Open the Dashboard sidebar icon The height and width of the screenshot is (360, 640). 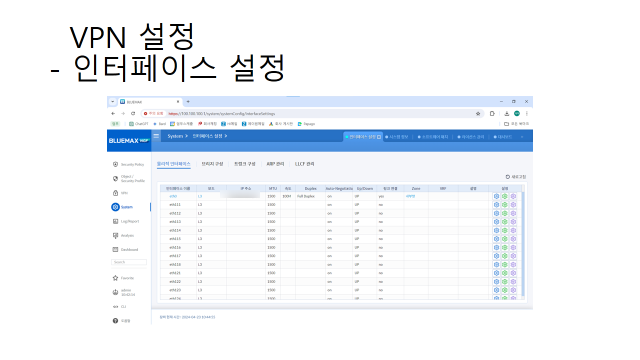[116, 249]
